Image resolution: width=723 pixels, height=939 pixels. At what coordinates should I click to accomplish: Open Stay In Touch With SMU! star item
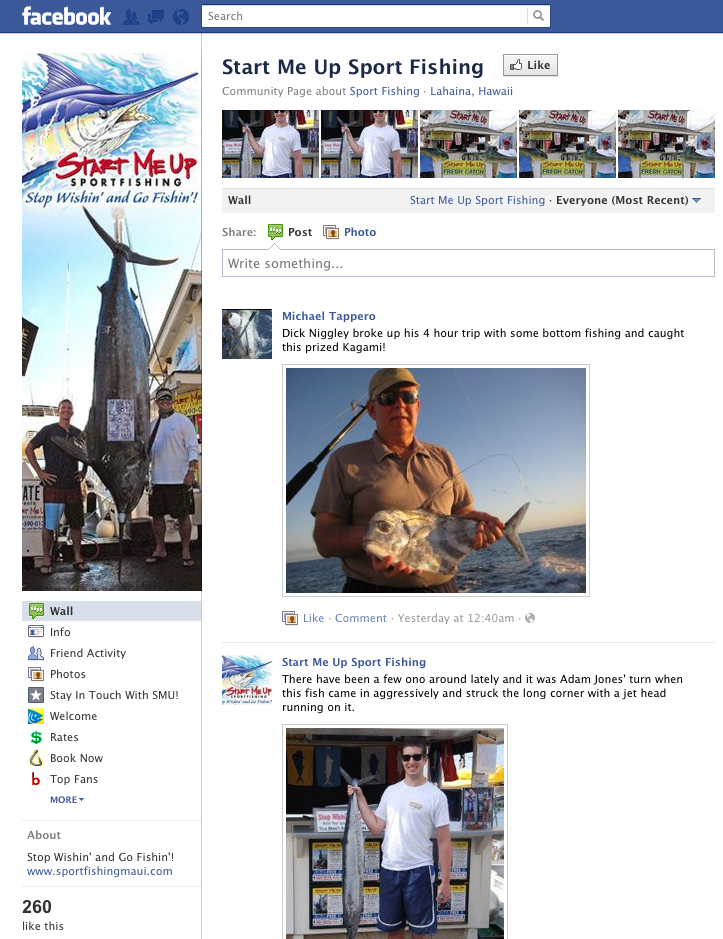(x=103, y=695)
